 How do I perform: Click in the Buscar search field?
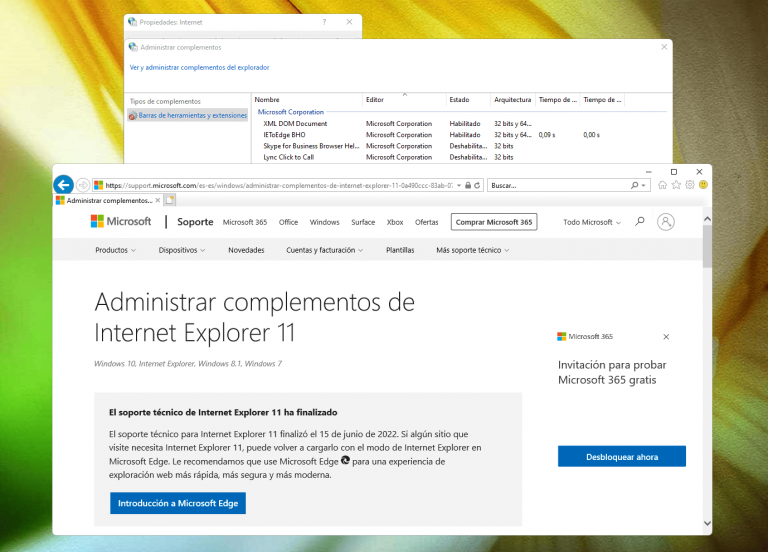558,185
